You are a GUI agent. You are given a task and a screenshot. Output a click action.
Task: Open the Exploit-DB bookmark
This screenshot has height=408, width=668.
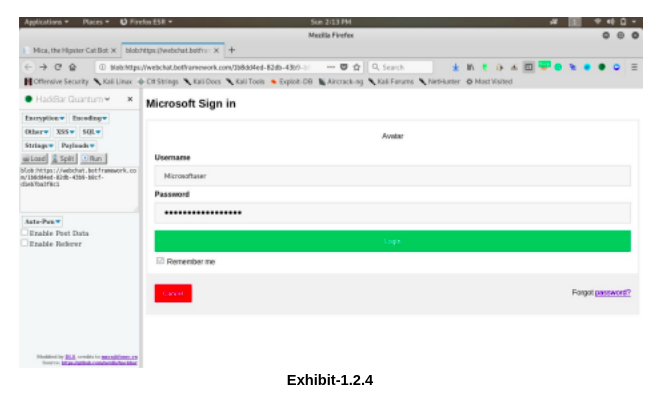(291, 81)
